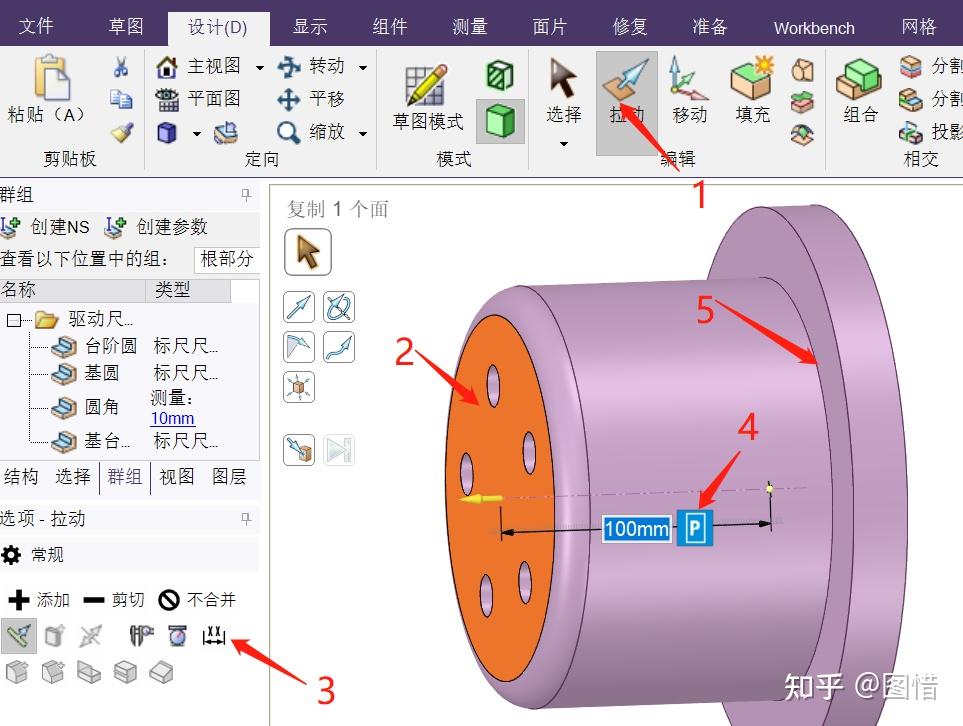Enable the 剪切 (Cut) operation mode
Viewport: 963px width, 726px height.
pos(112,599)
